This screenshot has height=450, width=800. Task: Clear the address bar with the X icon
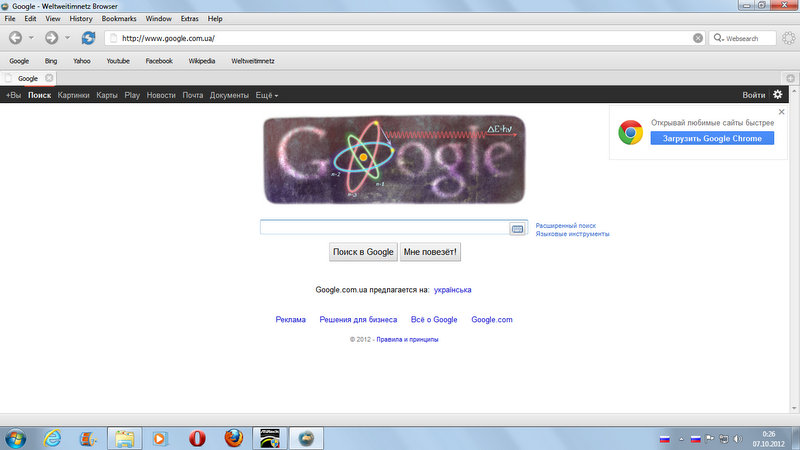[698, 38]
